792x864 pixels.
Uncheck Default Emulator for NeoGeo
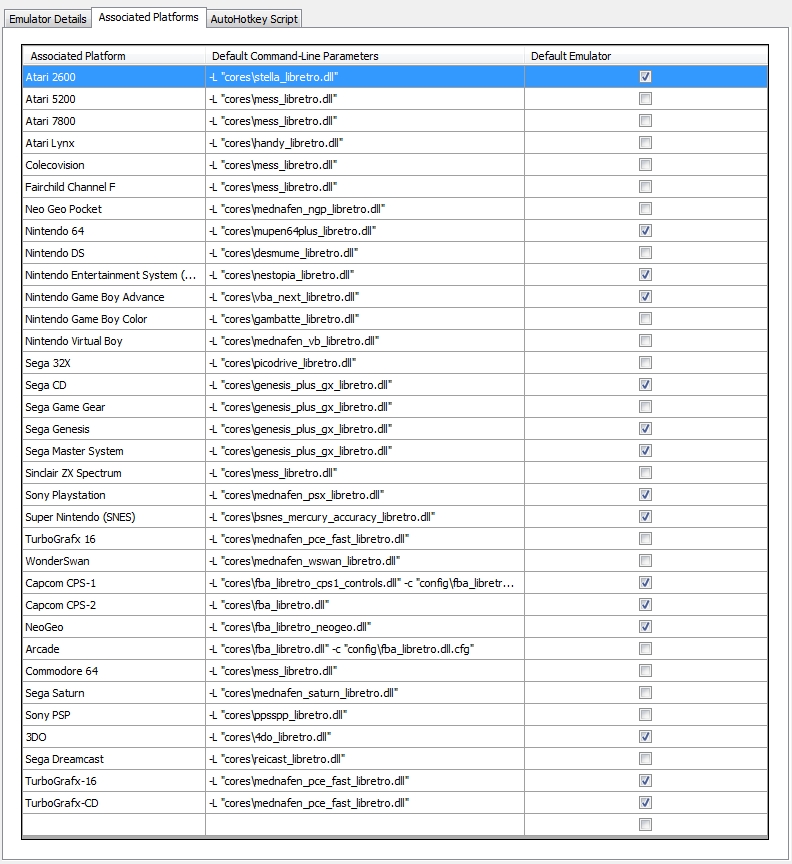click(645, 627)
